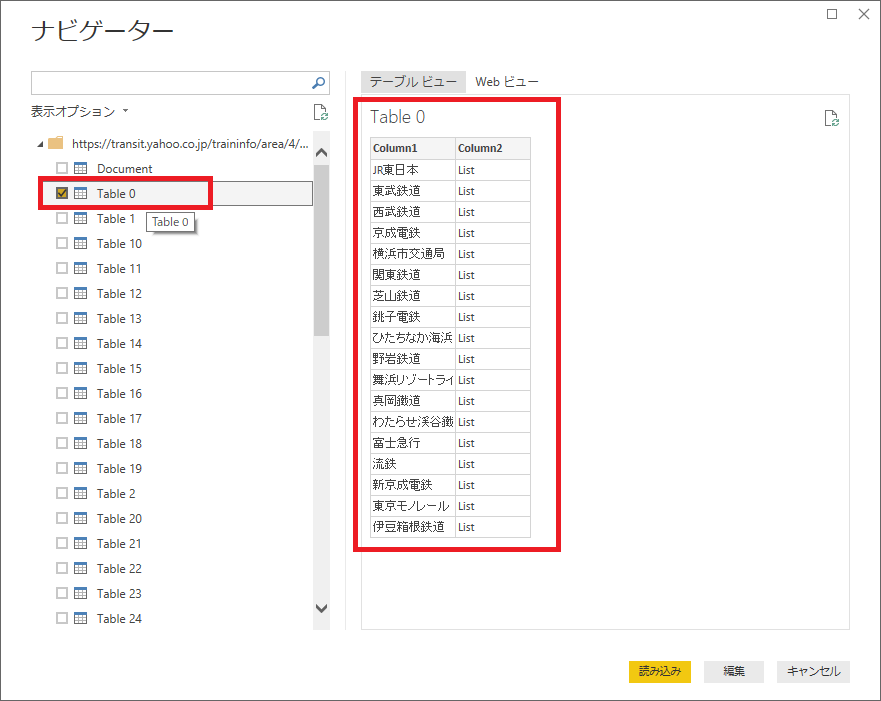Click the table icon beside Table 17
Image resolution: width=881 pixels, height=701 pixels.
coord(81,418)
